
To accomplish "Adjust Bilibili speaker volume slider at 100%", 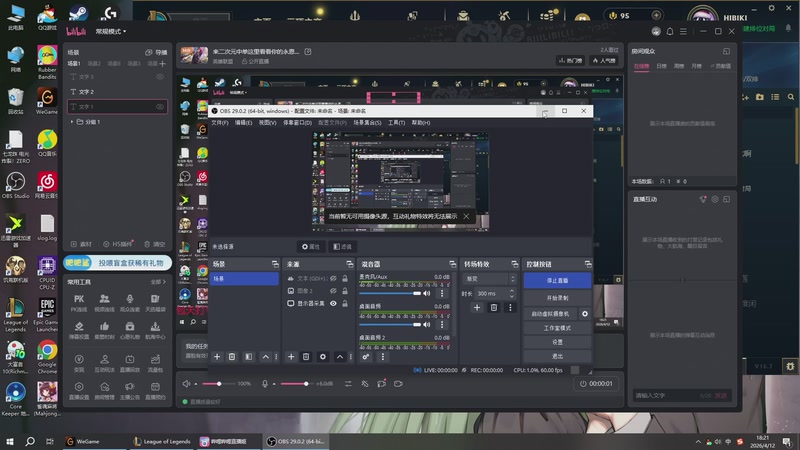I will [219, 384].
